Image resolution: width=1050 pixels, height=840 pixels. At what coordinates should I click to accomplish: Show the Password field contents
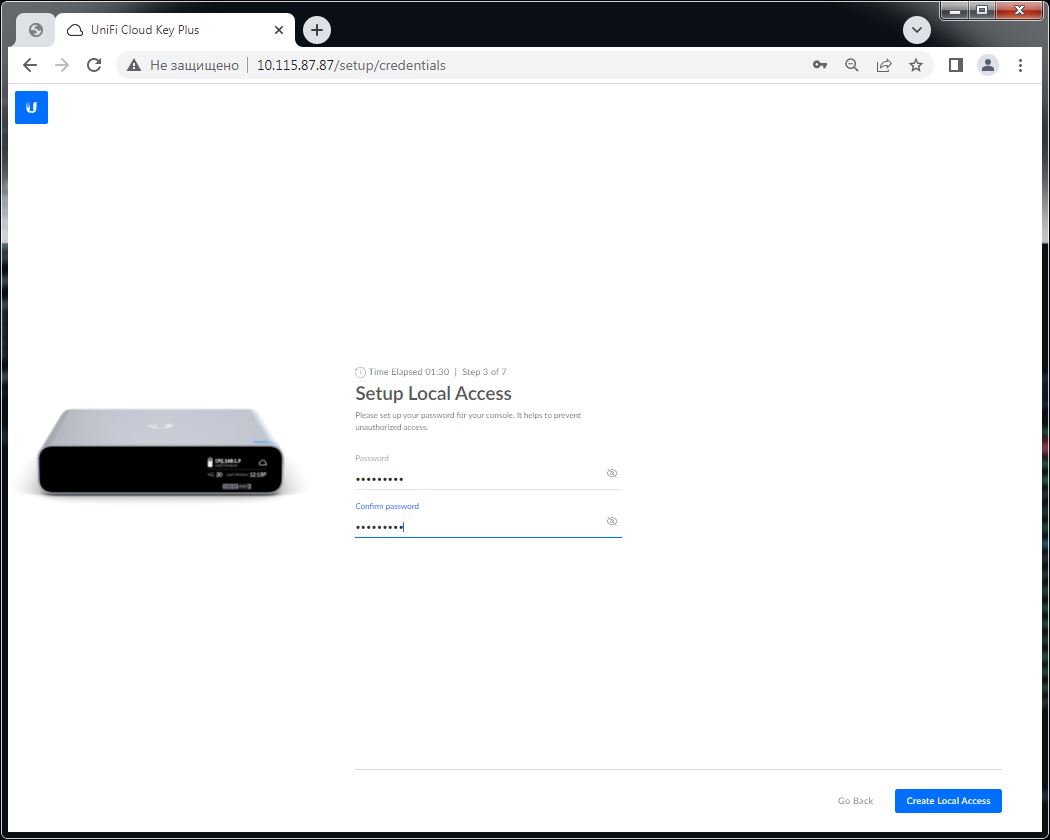coord(612,473)
